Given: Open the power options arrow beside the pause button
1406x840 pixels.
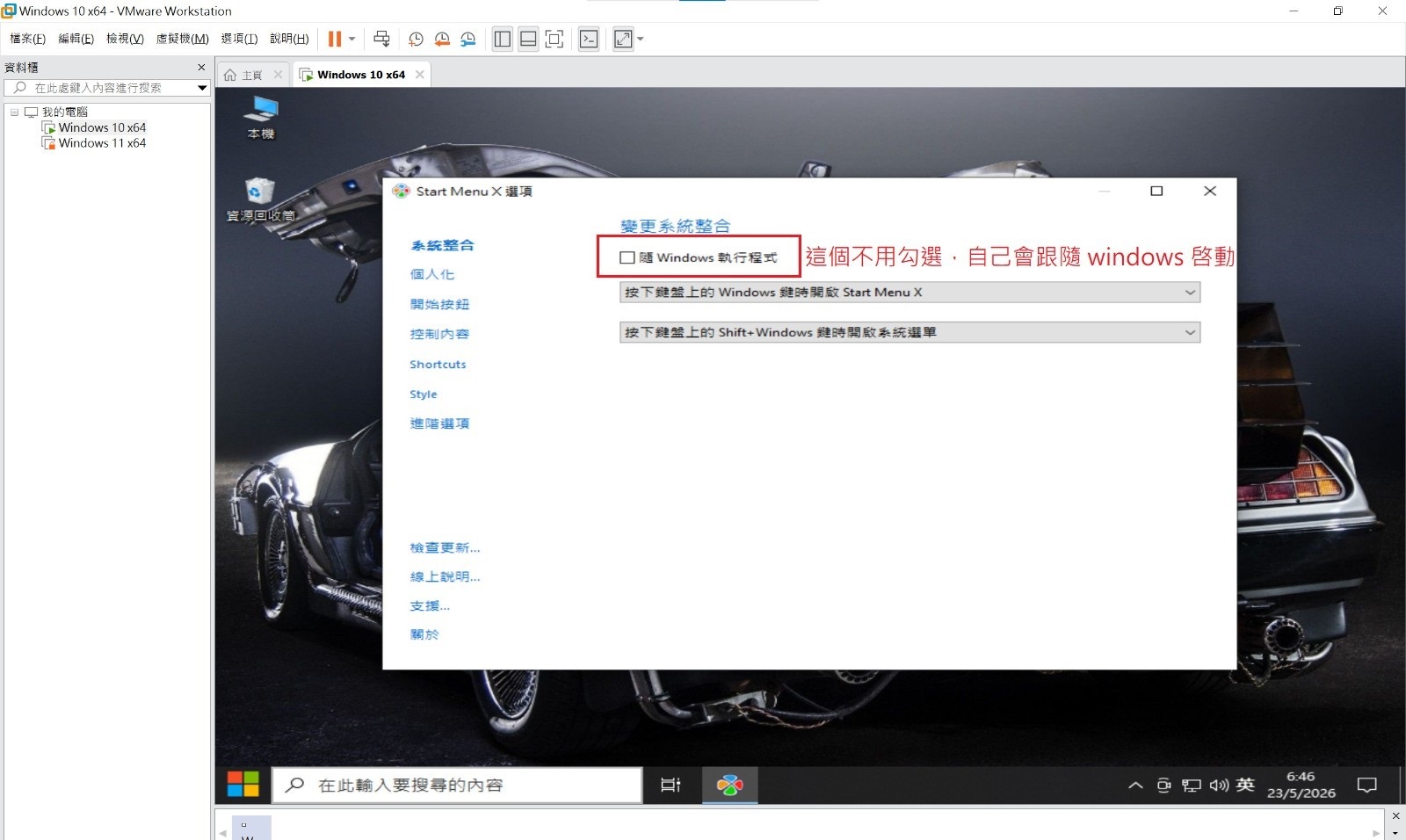Looking at the screenshot, I should (x=352, y=39).
